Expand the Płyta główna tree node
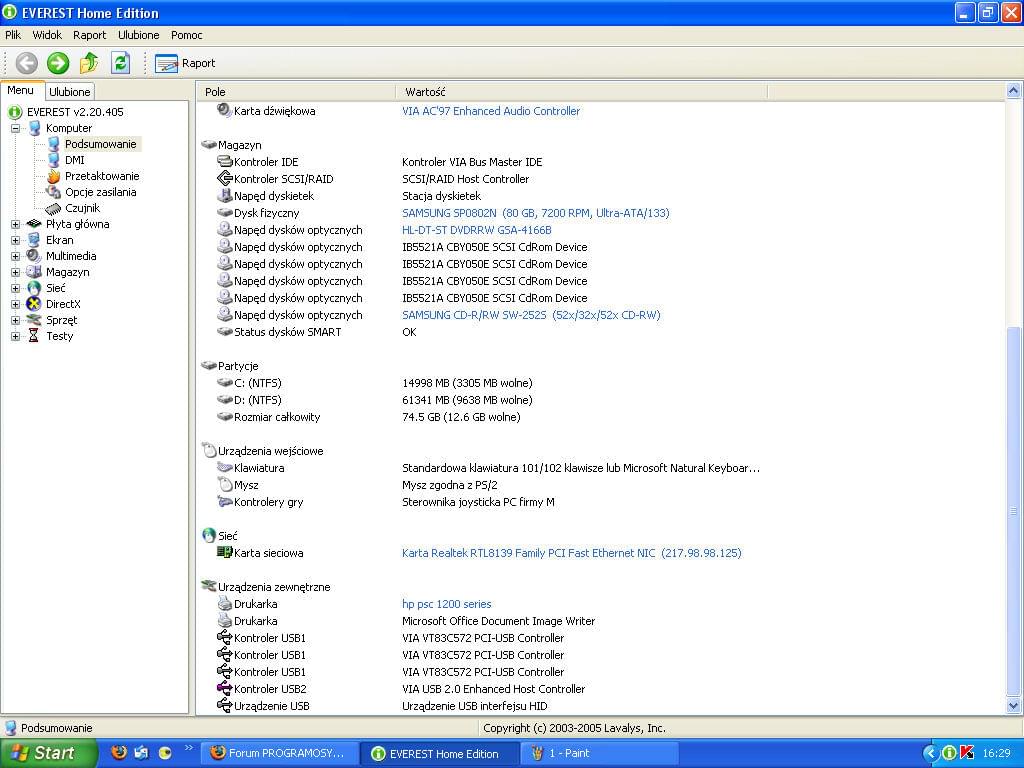This screenshot has height=768, width=1024. [16, 224]
